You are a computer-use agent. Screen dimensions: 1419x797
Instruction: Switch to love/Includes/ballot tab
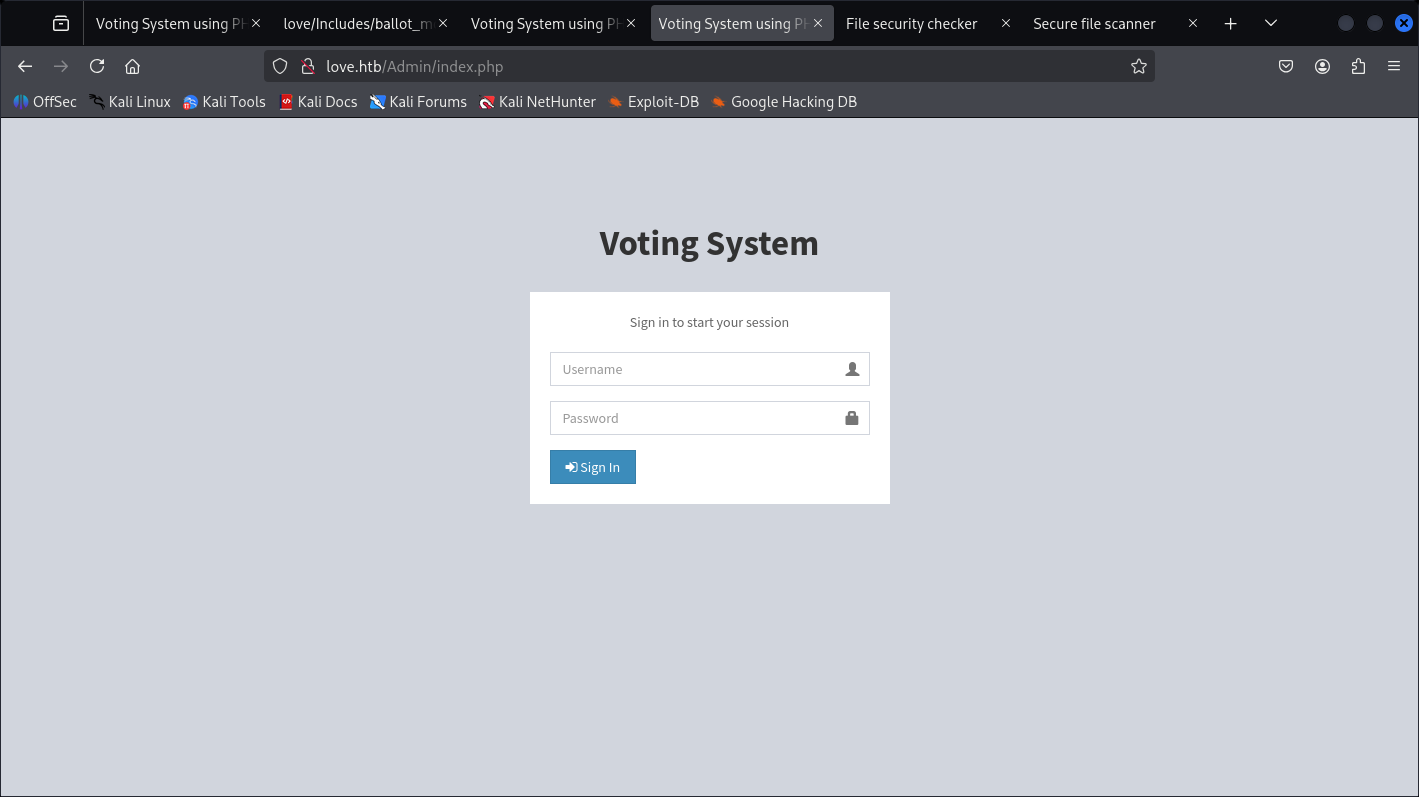357,23
